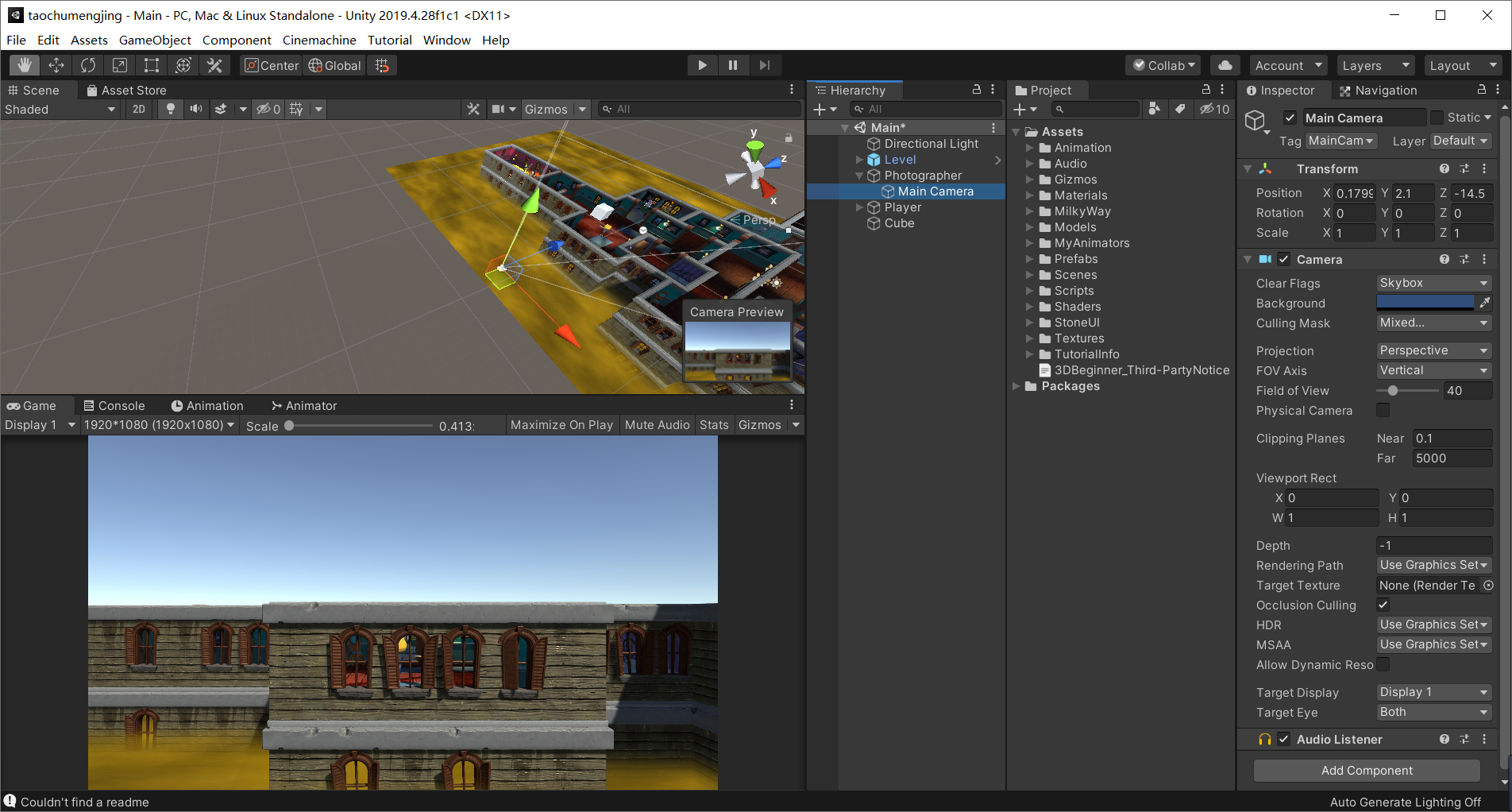Click the Step frame button
The height and width of the screenshot is (812, 1512).
[764, 65]
